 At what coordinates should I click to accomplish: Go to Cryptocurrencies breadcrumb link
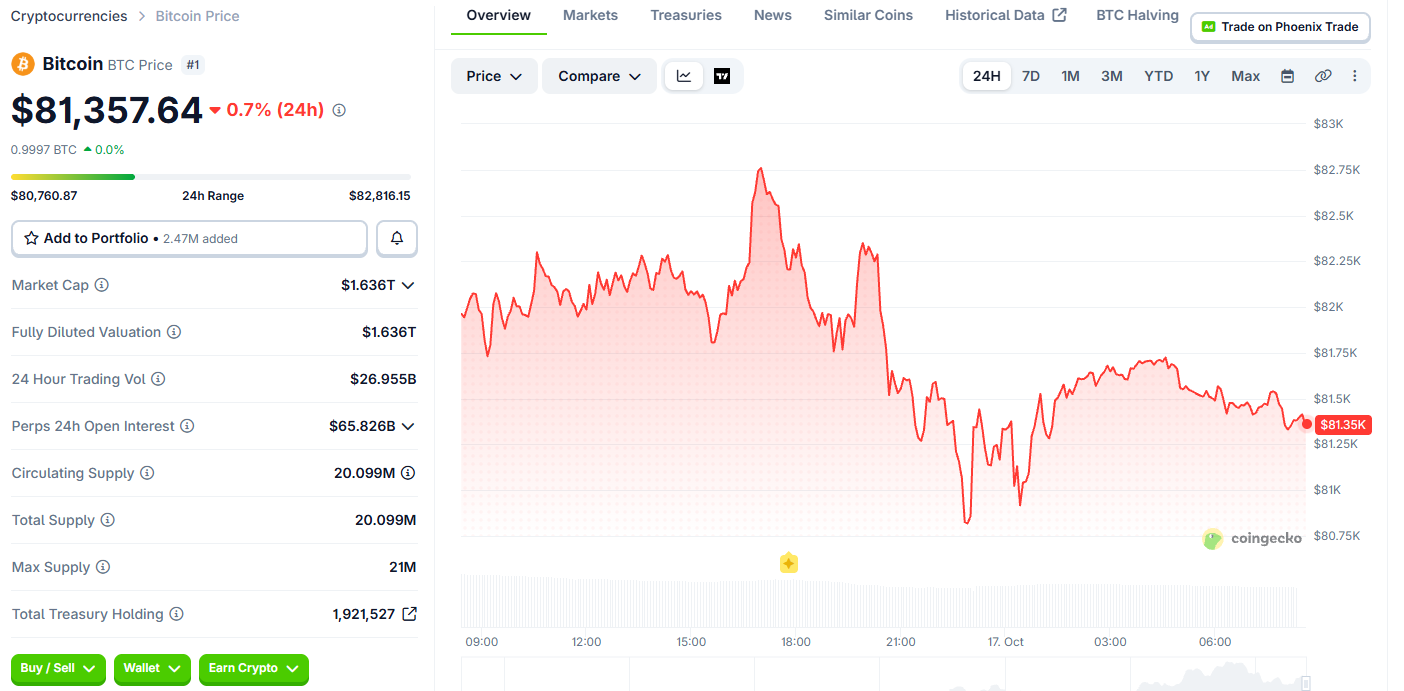[69, 16]
